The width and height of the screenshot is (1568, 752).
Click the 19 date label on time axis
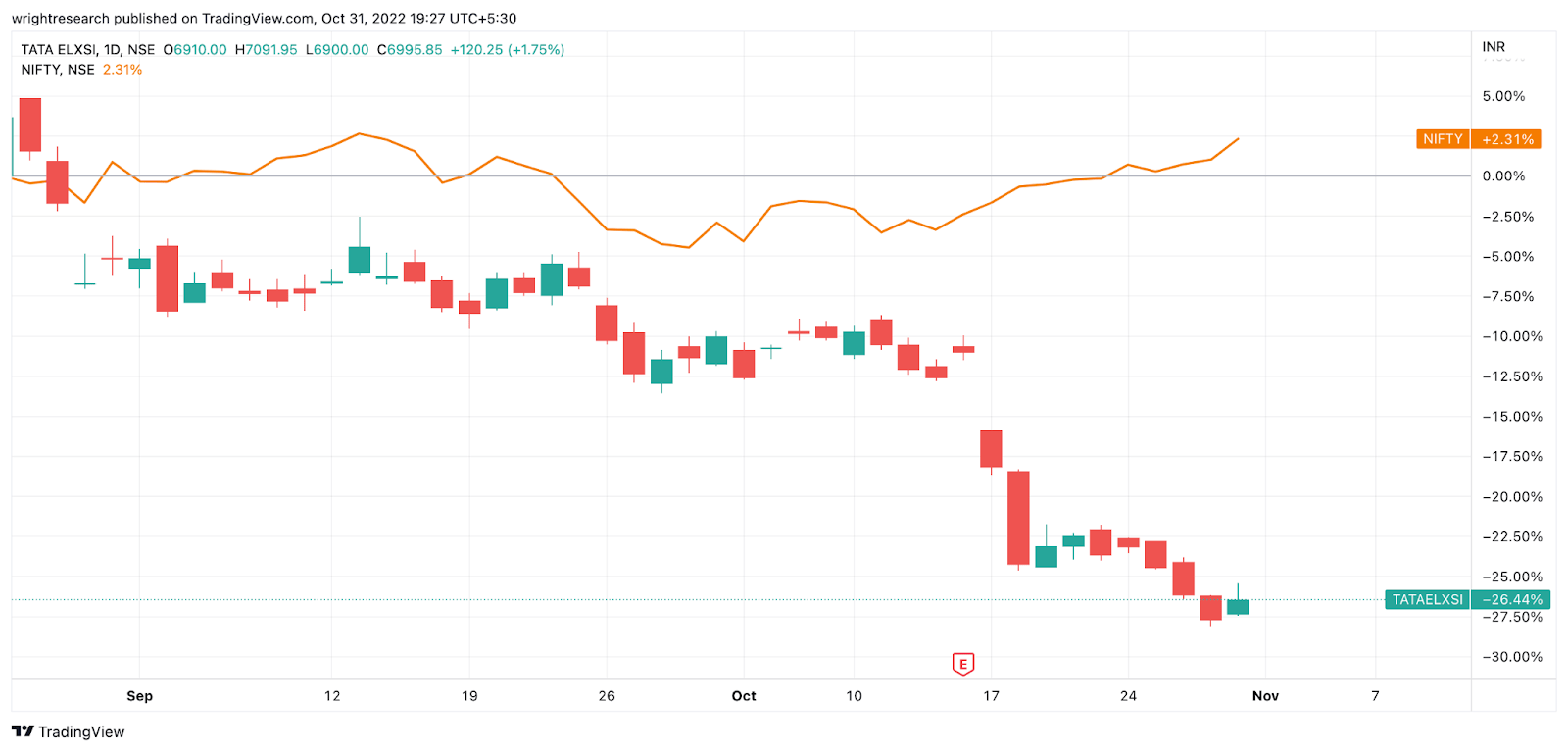point(469,696)
